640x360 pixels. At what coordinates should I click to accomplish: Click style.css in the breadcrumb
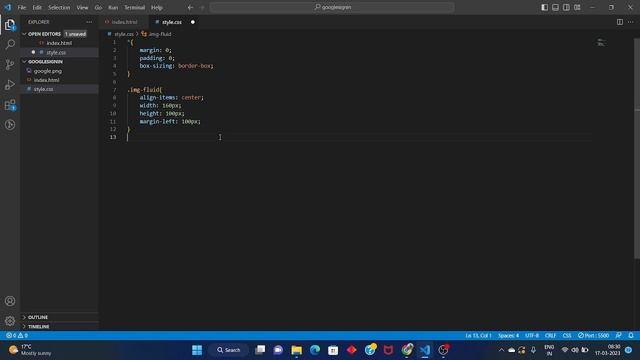click(124, 34)
